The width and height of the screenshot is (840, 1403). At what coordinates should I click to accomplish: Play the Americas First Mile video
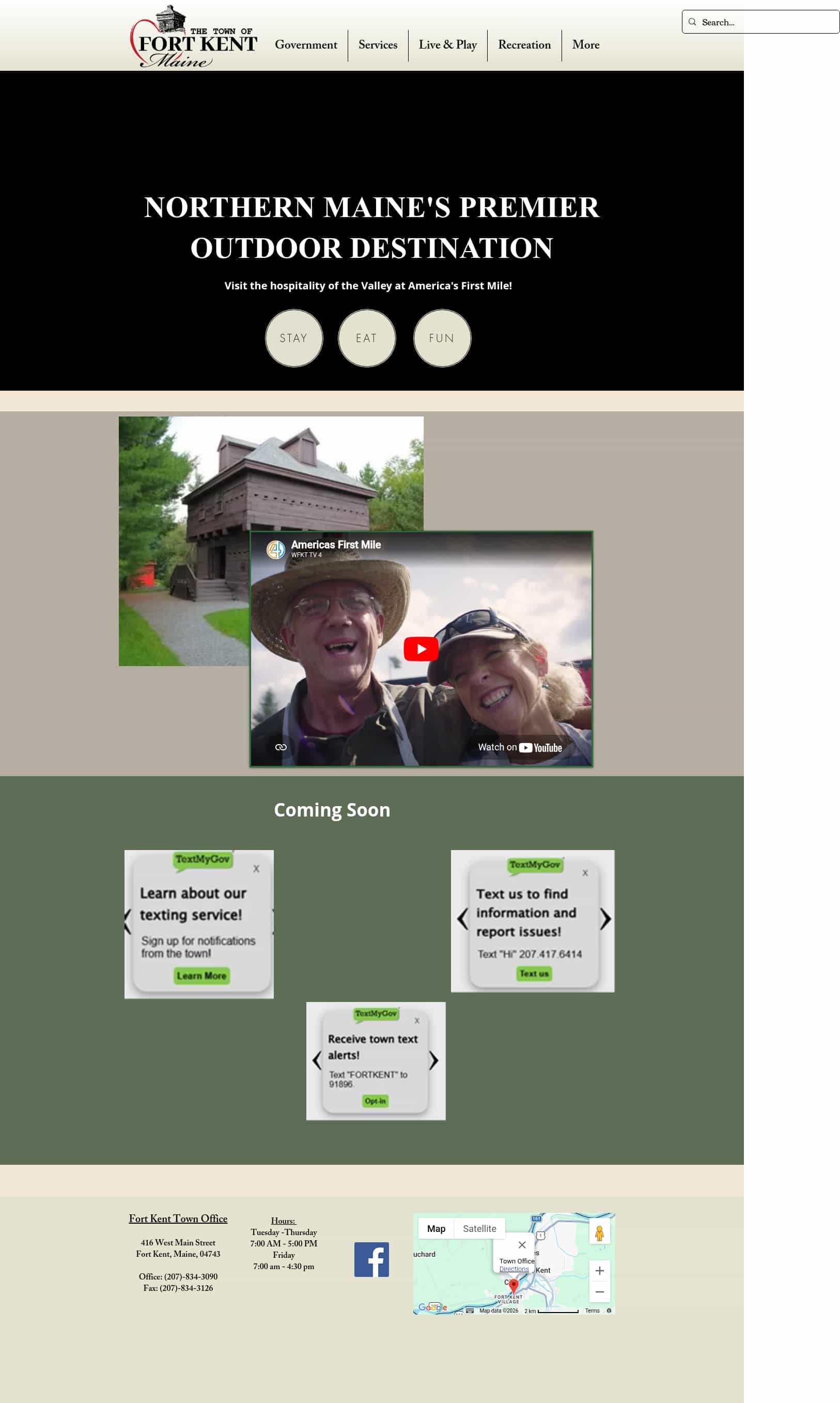(421, 650)
